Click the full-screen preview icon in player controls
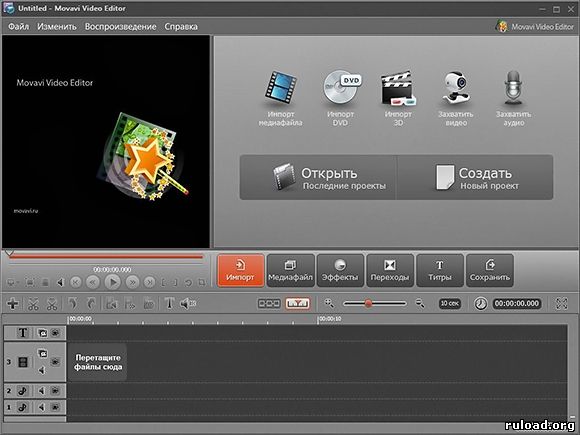This screenshot has width=580, height=435. (30, 283)
